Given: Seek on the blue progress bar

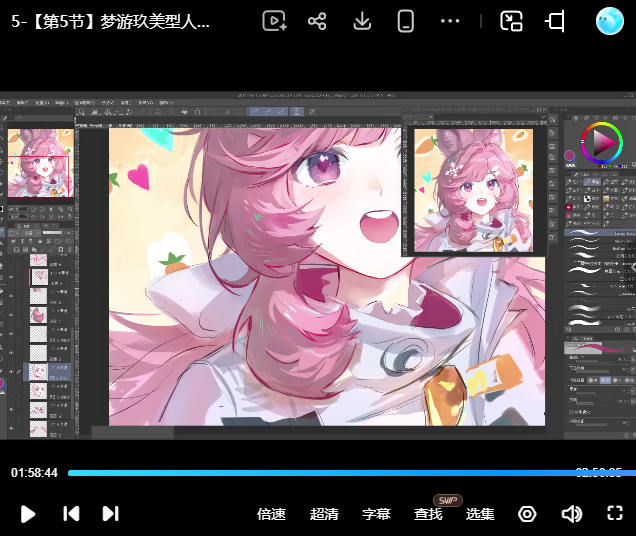Looking at the screenshot, I should click(x=352, y=473).
